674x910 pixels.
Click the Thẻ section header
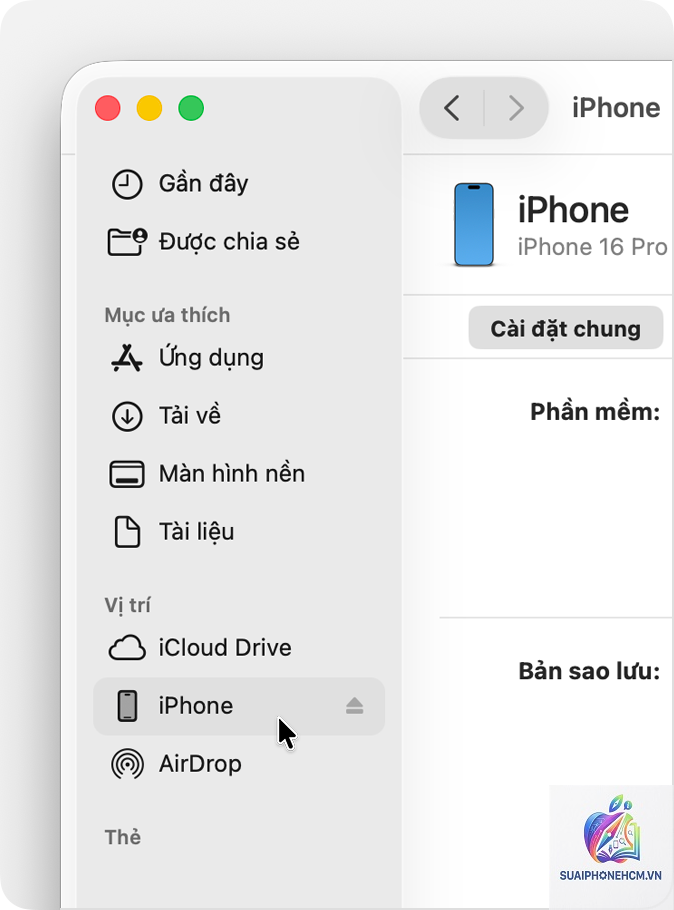point(122,837)
